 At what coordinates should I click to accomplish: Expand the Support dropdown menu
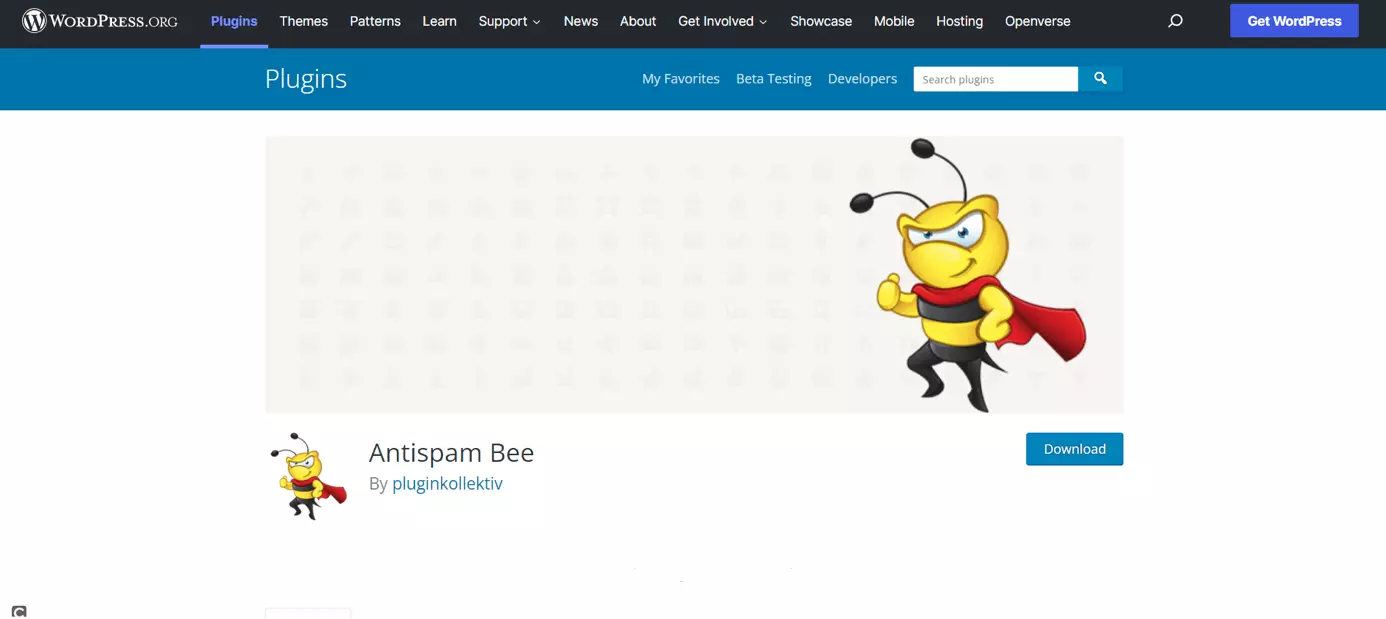[x=509, y=21]
